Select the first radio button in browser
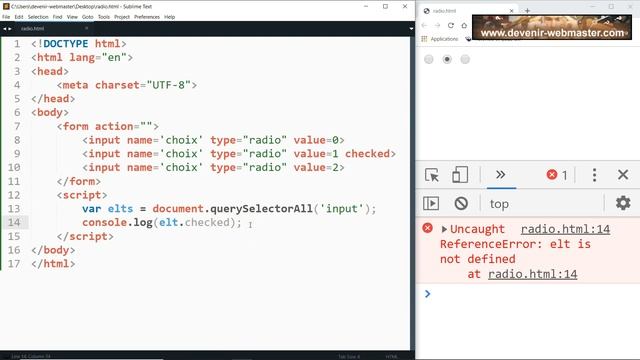Screen dimensions: 640x360 [x=429, y=60]
